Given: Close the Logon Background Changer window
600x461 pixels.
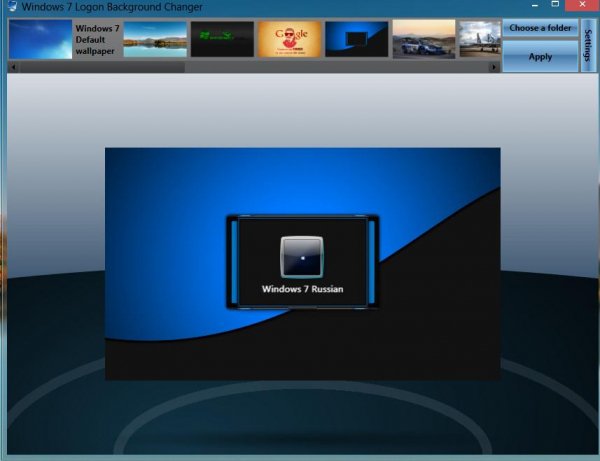Looking at the screenshot, I should click(x=582, y=5).
